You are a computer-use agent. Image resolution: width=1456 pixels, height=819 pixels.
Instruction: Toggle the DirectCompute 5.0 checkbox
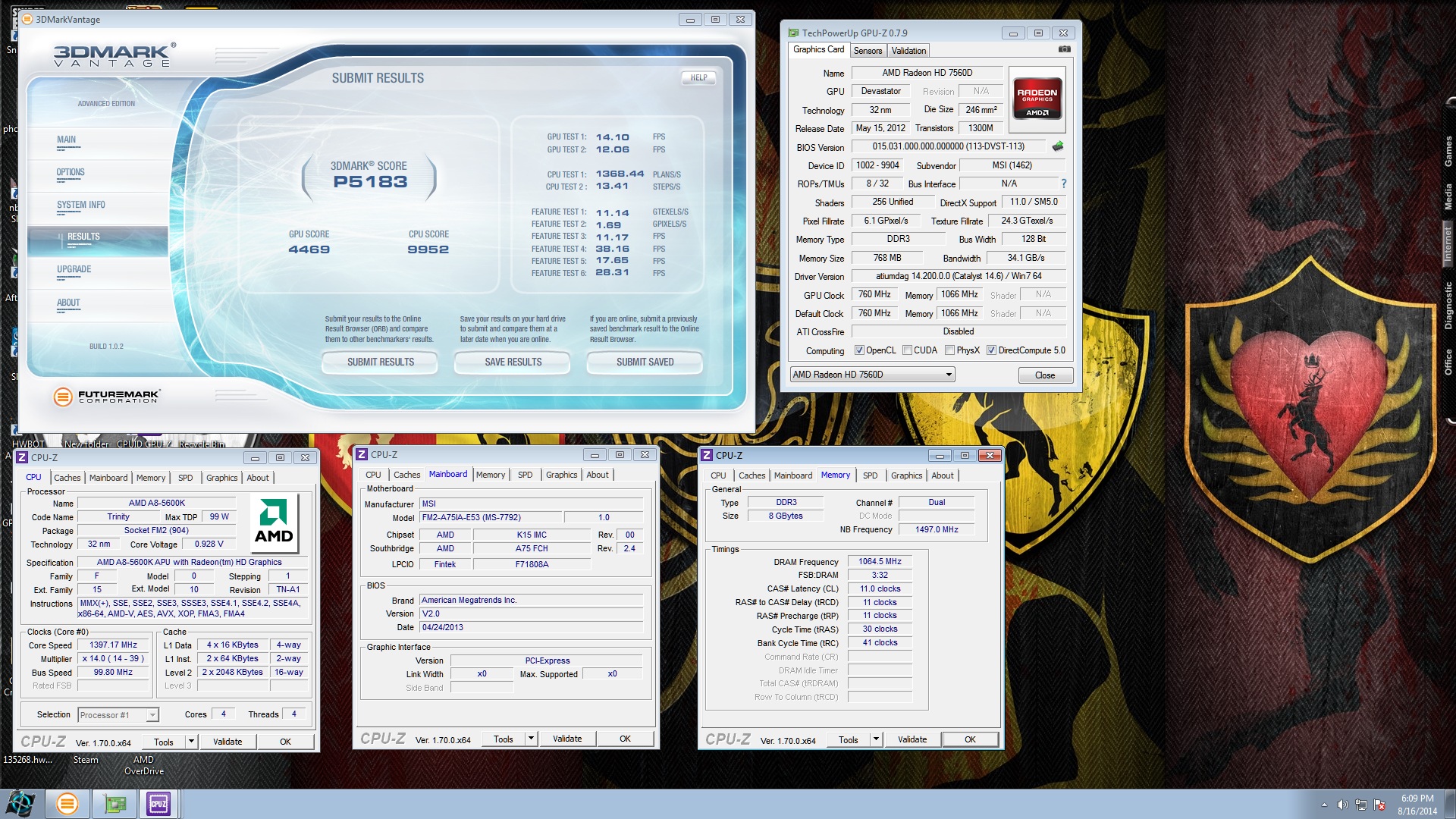991,350
